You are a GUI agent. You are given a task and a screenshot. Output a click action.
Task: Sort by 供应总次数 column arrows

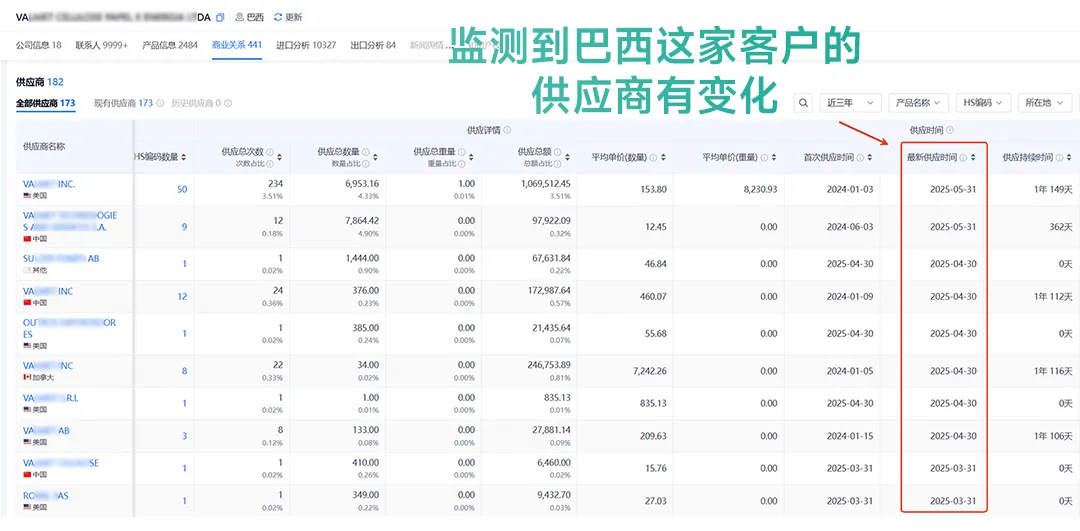click(x=280, y=157)
